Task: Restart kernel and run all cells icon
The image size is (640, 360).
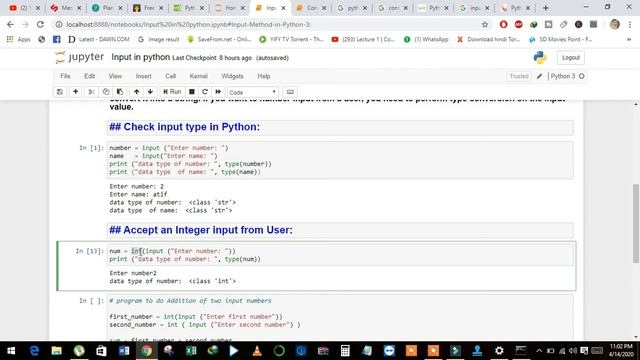Action: [218, 92]
